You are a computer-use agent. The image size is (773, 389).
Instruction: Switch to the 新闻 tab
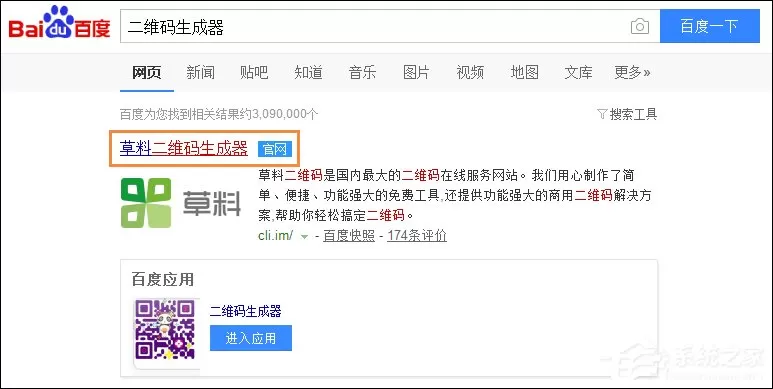click(x=200, y=72)
